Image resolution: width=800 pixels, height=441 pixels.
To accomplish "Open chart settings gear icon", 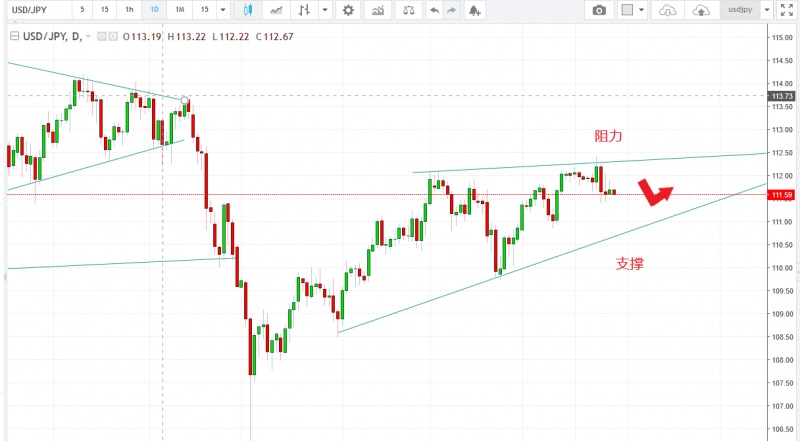I will click(348, 10).
